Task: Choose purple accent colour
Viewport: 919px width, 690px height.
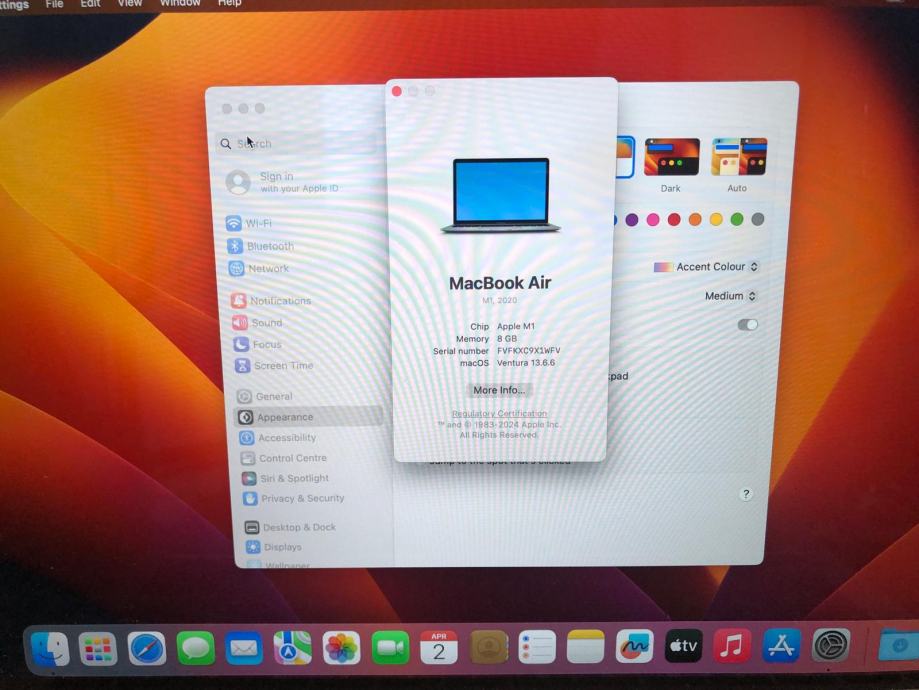Action: (632, 220)
